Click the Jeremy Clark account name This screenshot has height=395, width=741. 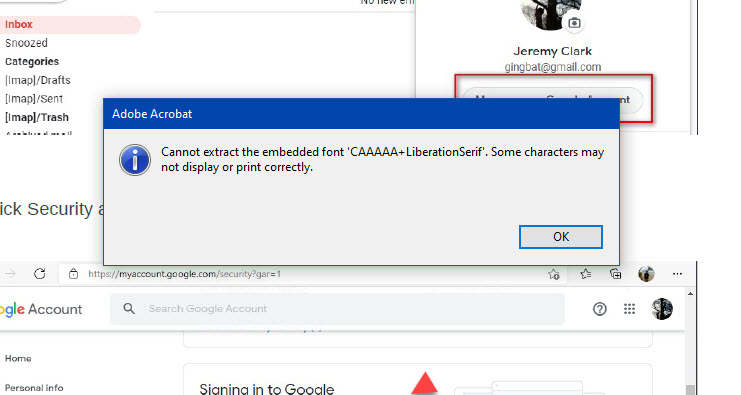pyautogui.click(x=552, y=51)
